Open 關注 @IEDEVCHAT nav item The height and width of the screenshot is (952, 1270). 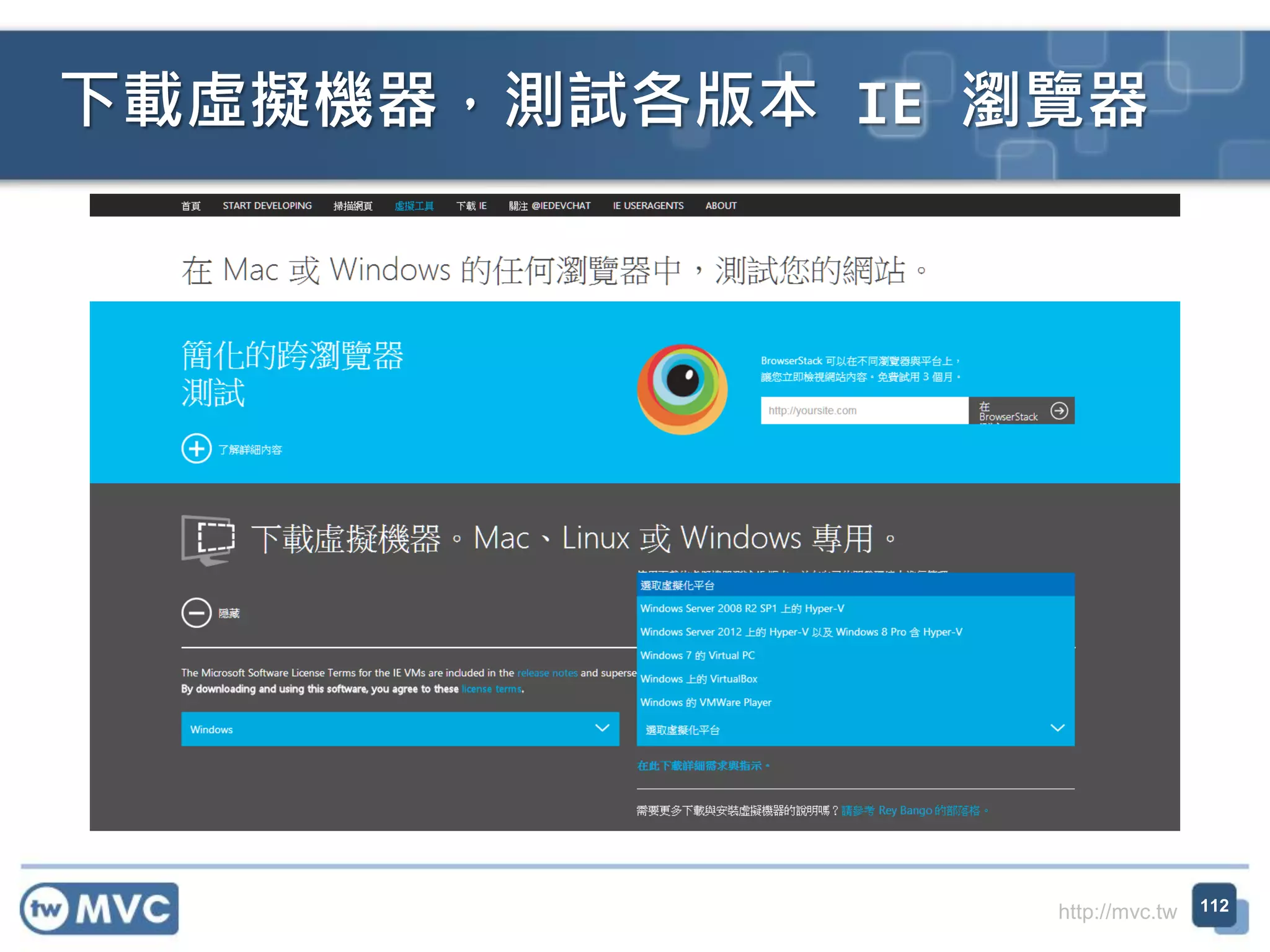(x=549, y=206)
